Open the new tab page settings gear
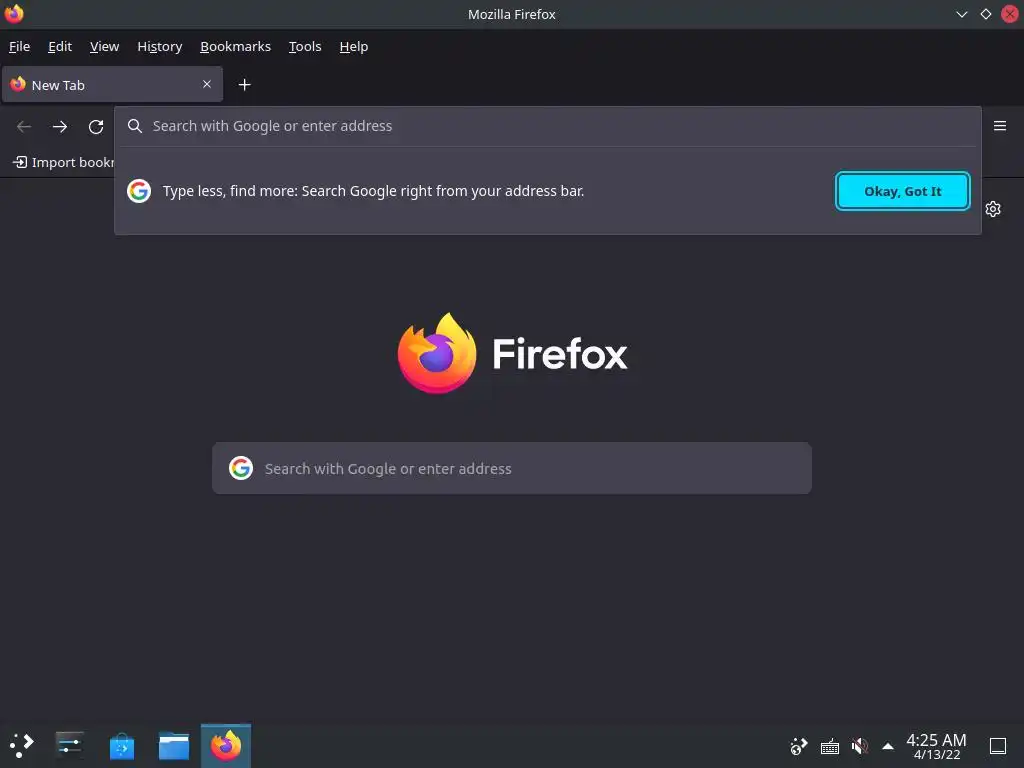The width and height of the screenshot is (1024, 768). 993,209
